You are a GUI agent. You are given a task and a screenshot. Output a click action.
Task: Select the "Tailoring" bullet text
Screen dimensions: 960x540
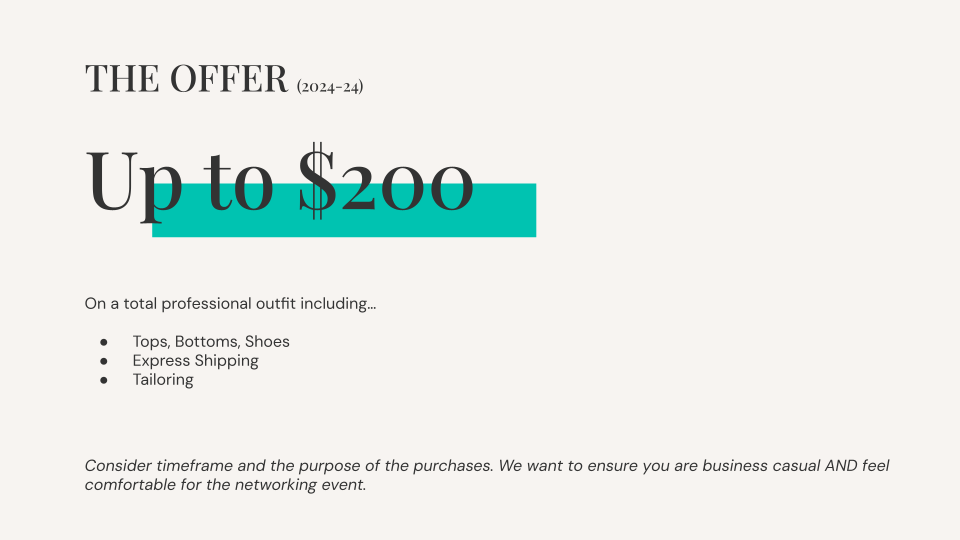[x=163, y=380]
